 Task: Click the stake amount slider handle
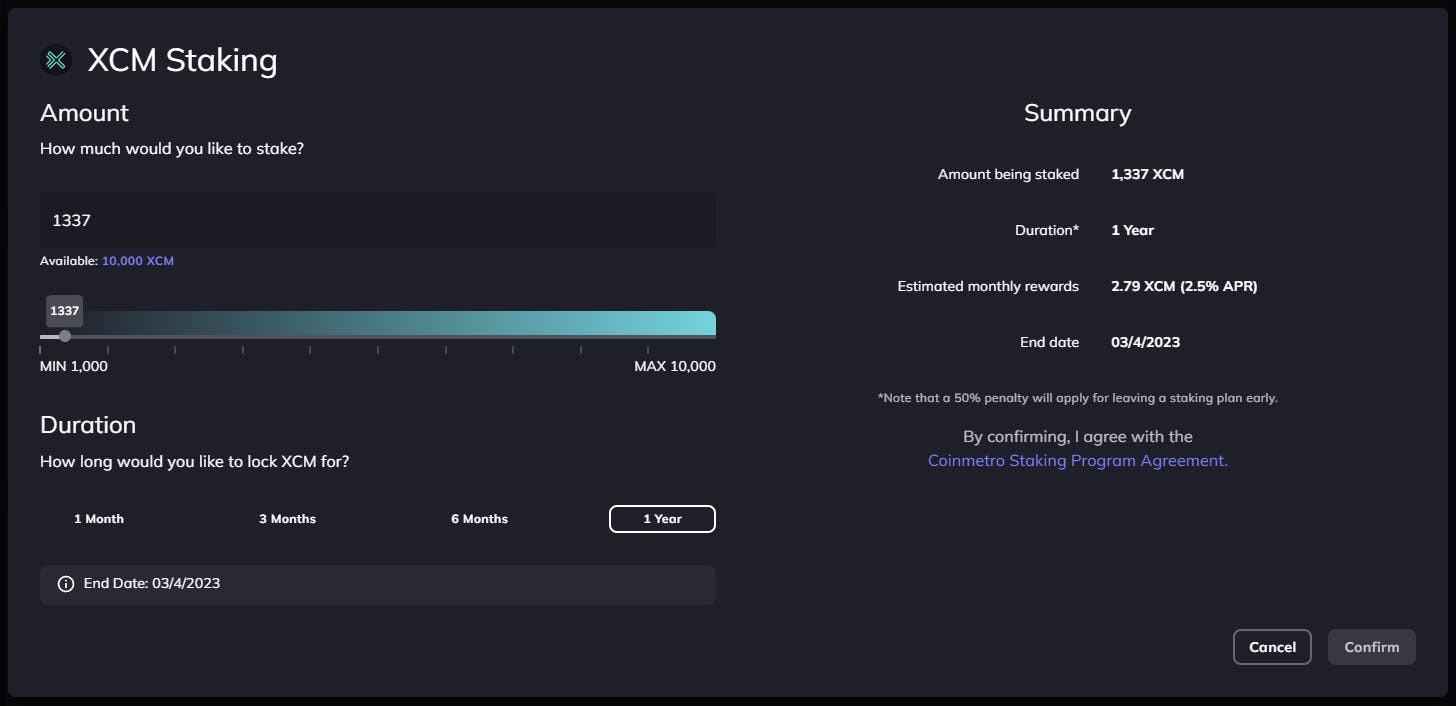[x=65, y=336]
